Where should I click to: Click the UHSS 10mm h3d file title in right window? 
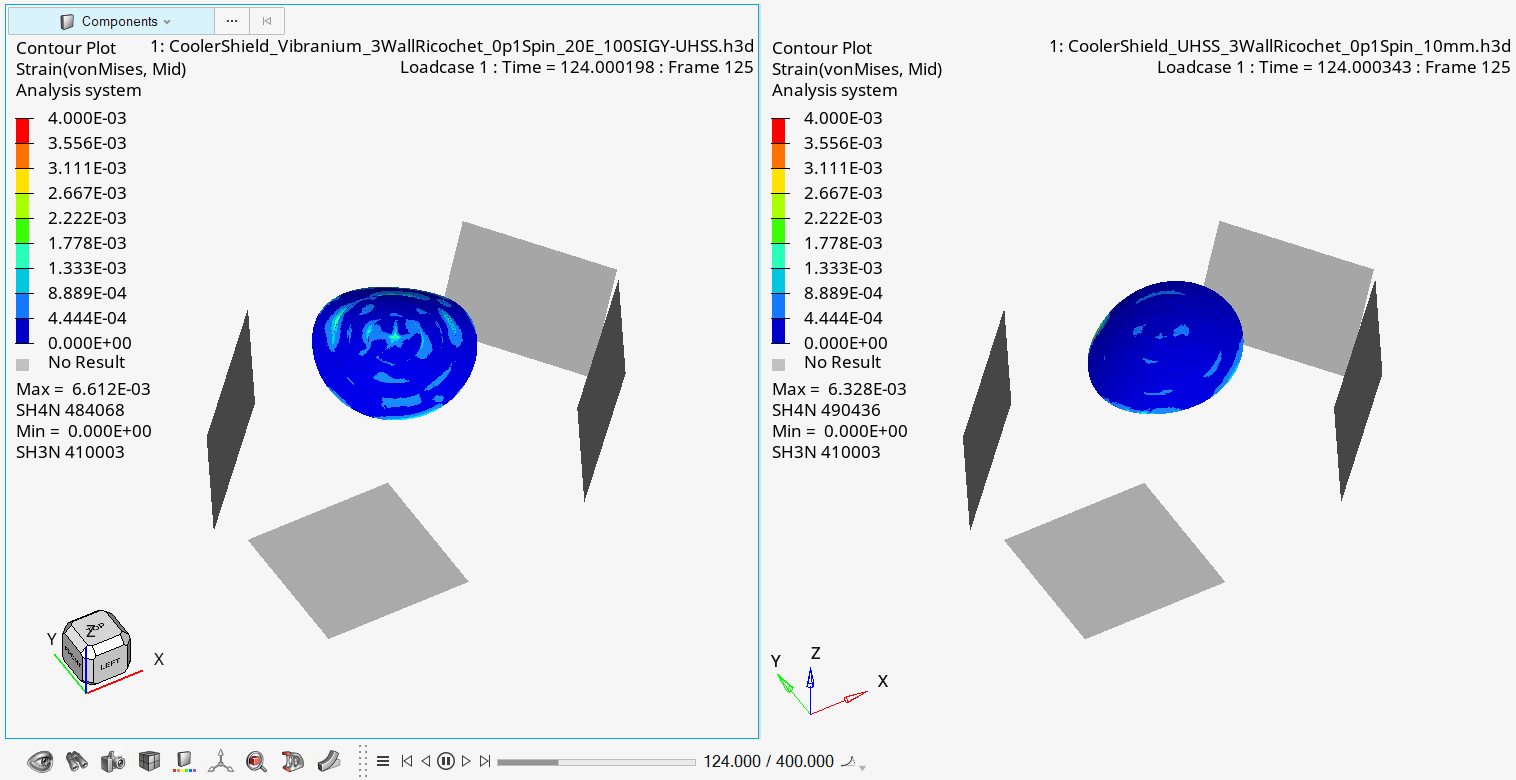(1279, 47)
